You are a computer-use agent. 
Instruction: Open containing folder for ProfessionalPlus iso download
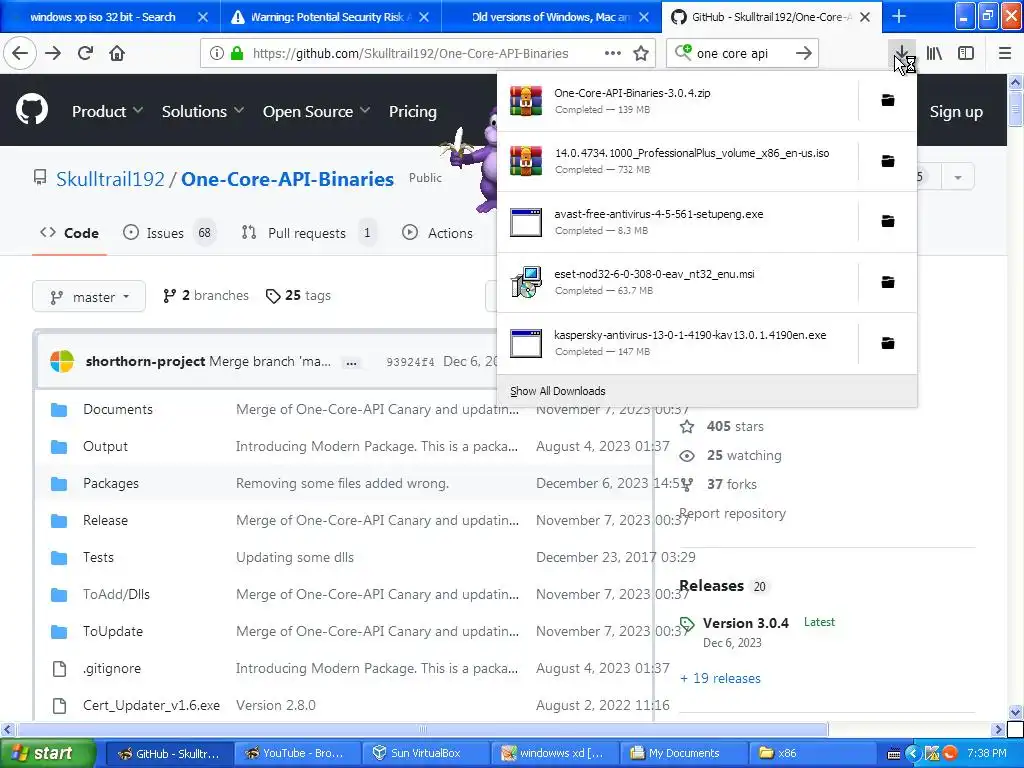pyautogui.click(x=888, y=161)
